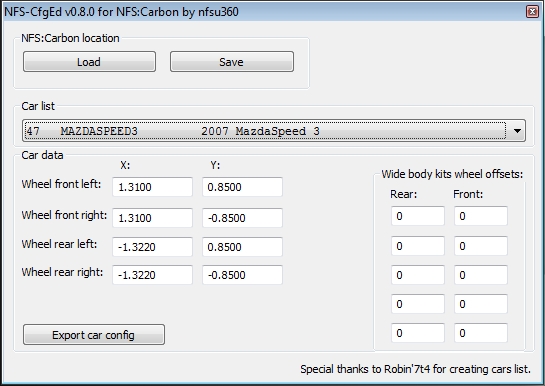Viewport: 545px width, 386px height.
Task: Click the 'Car data' group label
Action: pyautogui.click(x=42, y=155)
